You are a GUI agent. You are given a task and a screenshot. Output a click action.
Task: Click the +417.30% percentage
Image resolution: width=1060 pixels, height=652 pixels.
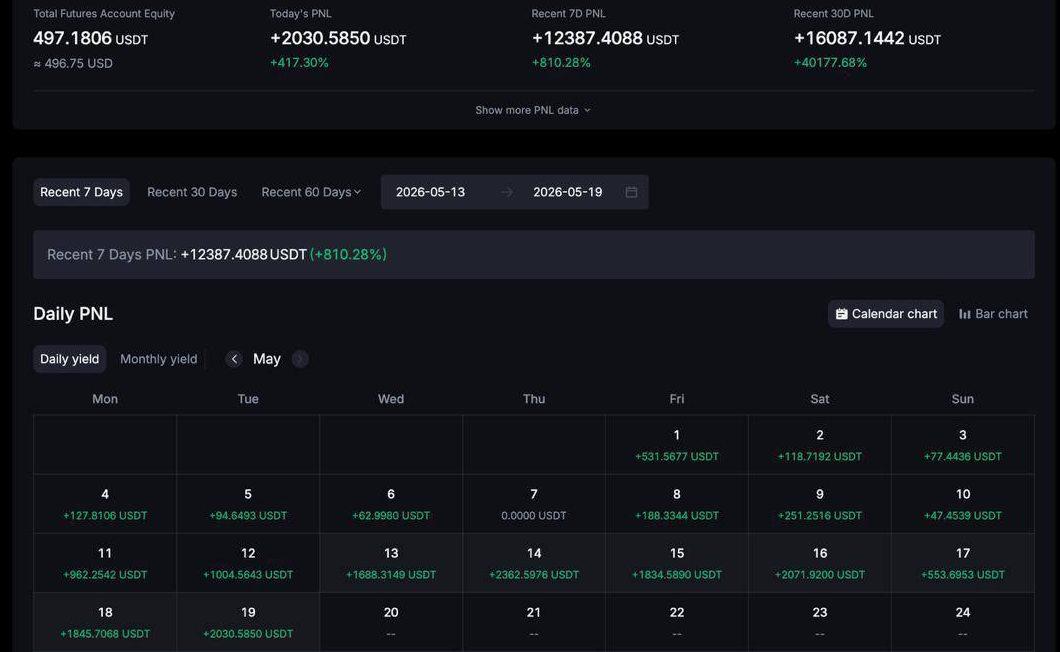[x=299, y=63]
